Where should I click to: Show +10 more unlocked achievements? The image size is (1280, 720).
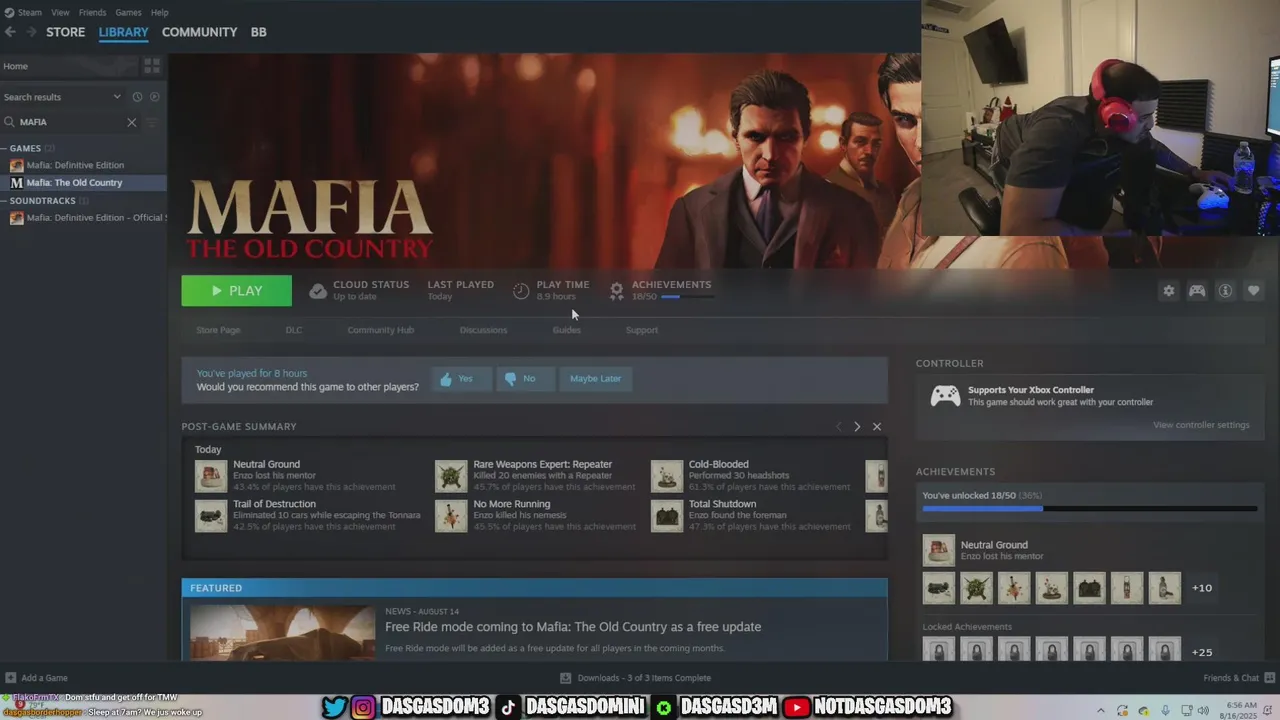click(1202, 588)
